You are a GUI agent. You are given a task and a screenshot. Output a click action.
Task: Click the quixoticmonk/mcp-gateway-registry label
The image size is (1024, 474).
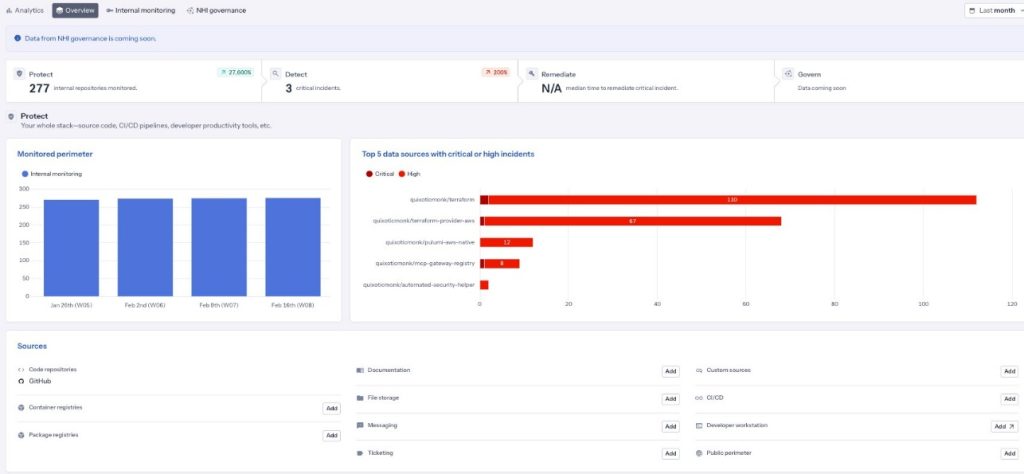[x=425, y=264]
